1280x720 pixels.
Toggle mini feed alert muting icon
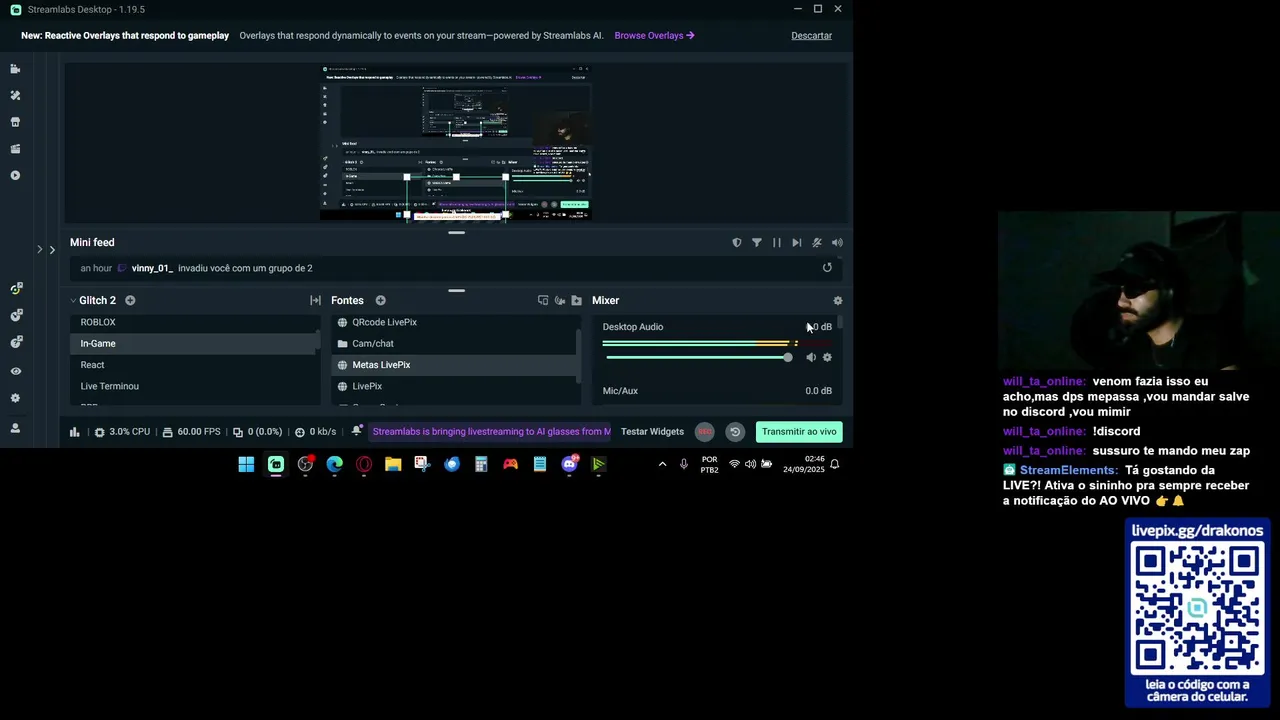tap(816, 242)
